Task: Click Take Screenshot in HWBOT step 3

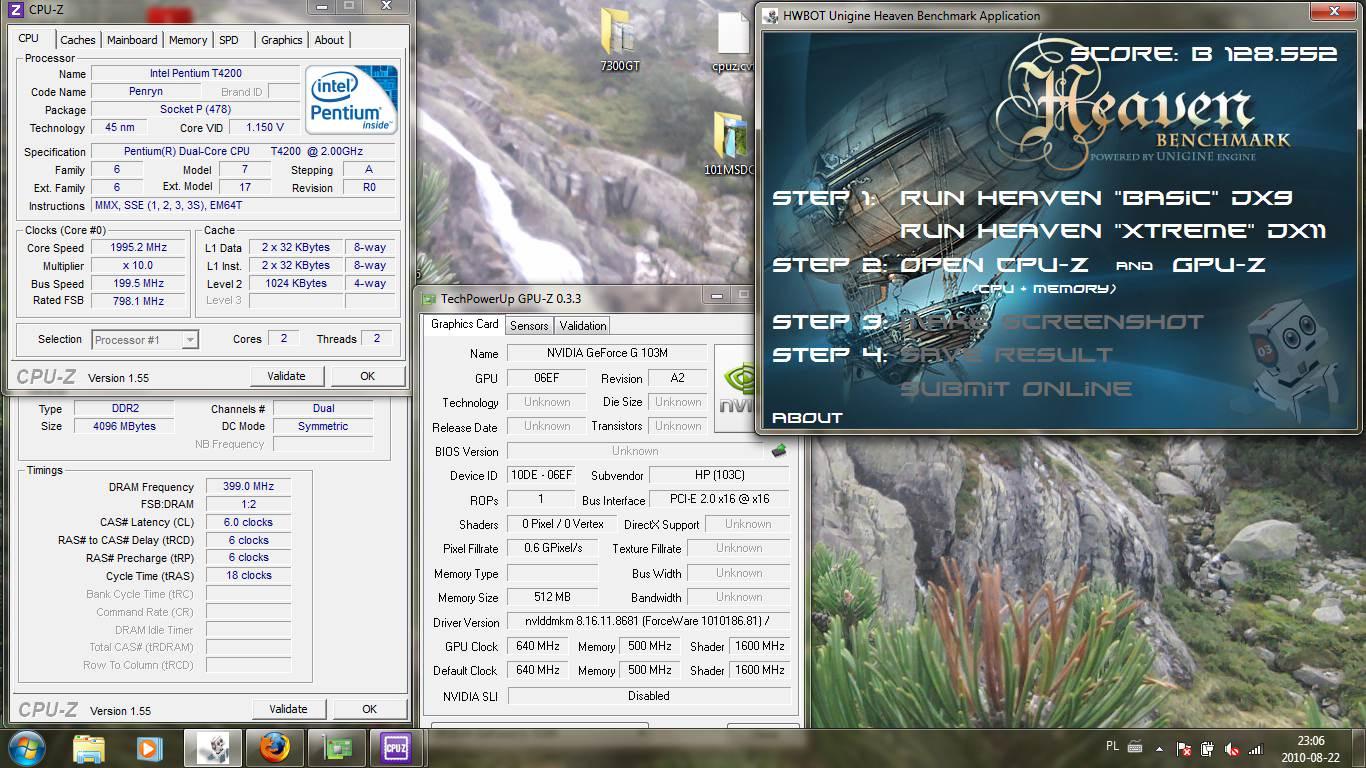Action: tap(1053, 322)
